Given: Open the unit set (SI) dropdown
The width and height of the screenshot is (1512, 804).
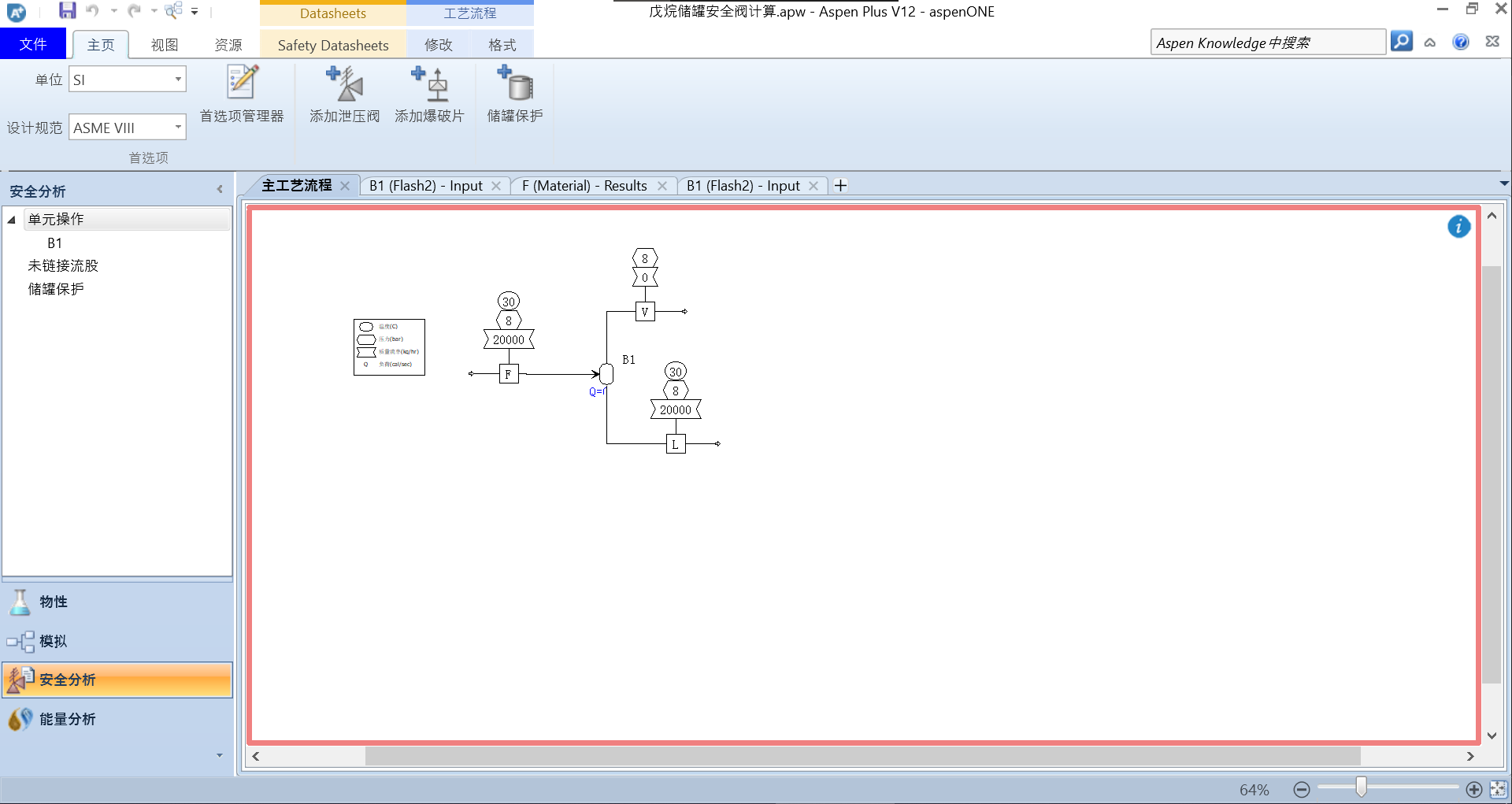Looking at the screenshot, I should point(178,79).
